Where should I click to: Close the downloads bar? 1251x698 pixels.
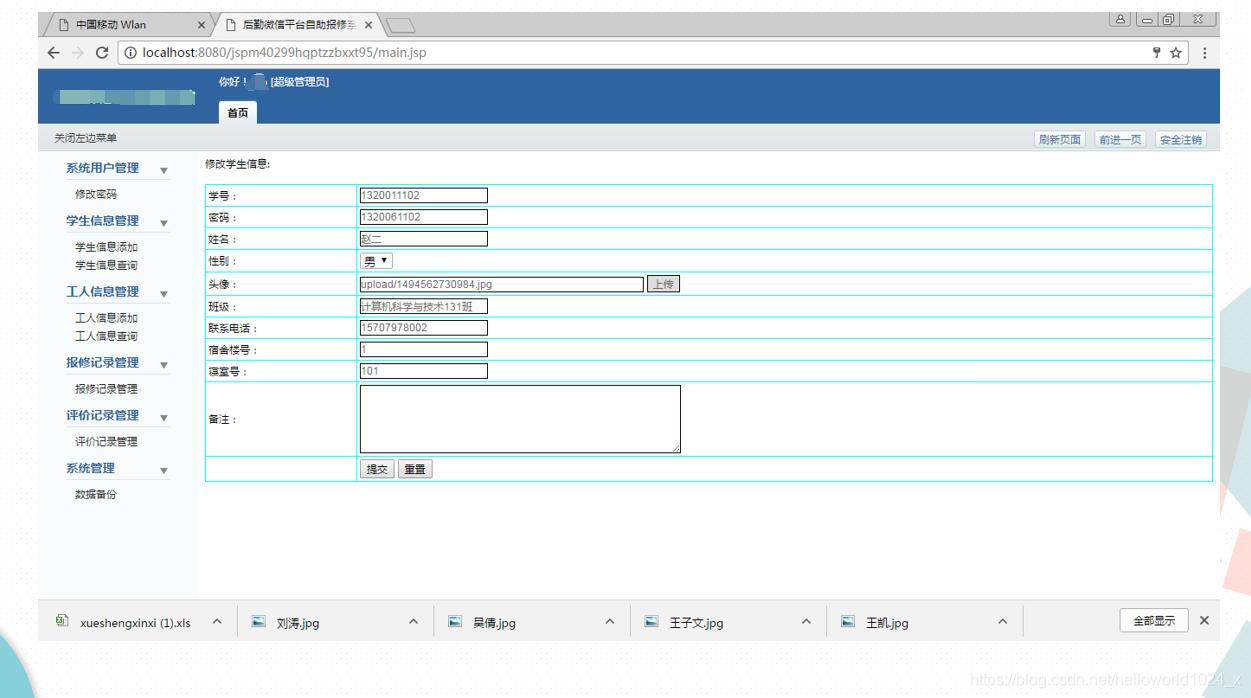coord(1204,620)
